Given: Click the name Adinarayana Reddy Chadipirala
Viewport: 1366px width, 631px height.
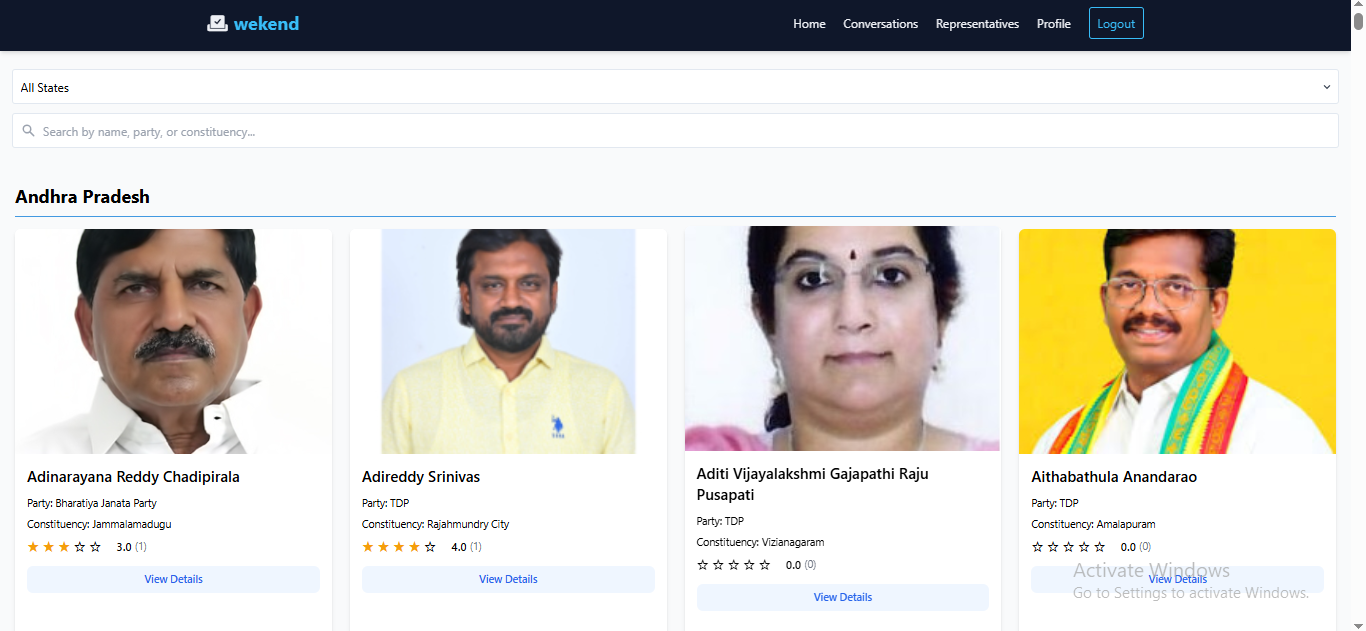Looking at the screenshot, I should (133, 477).
